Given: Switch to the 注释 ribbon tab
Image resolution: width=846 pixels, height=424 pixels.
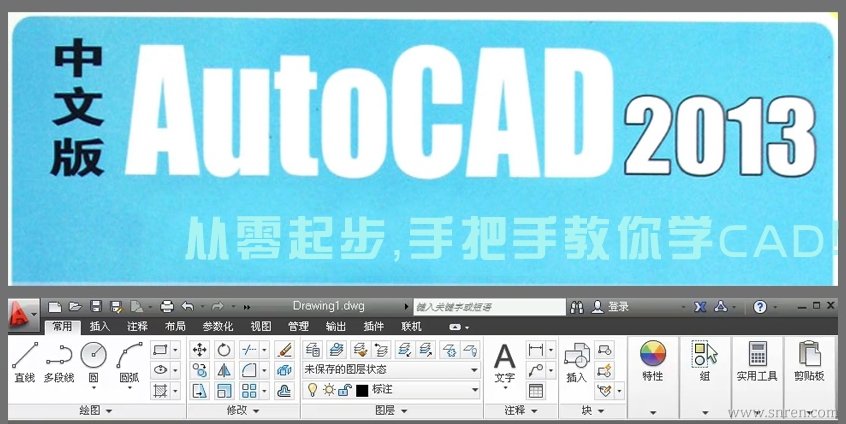Looking at the screenshot, I should click(x=137, y=326).
